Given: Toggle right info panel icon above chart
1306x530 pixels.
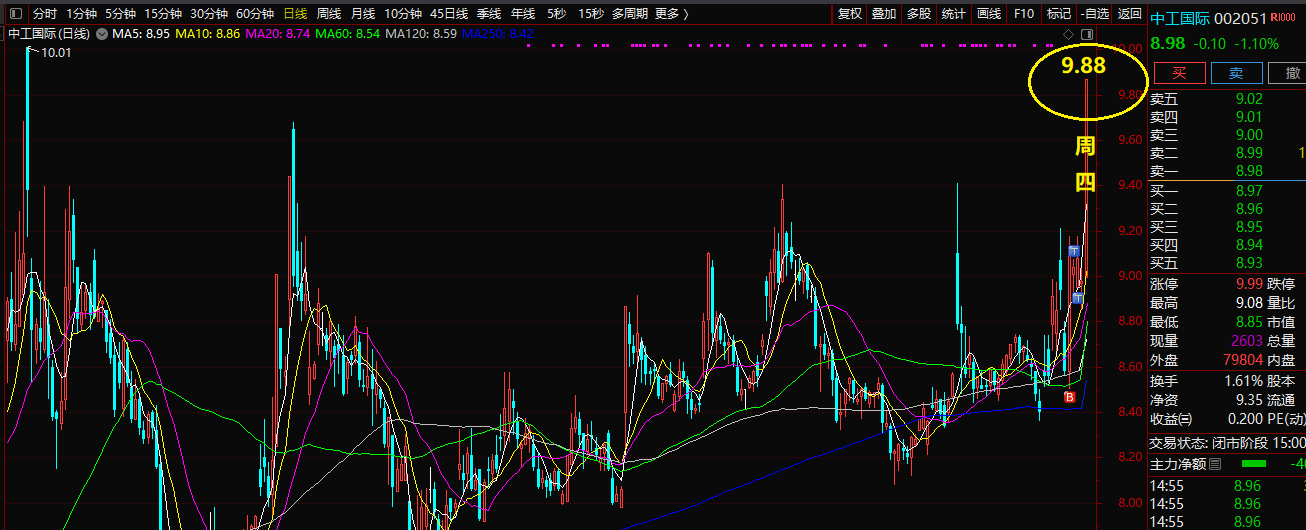Looking at the screenshot, I should point(1086,34).
